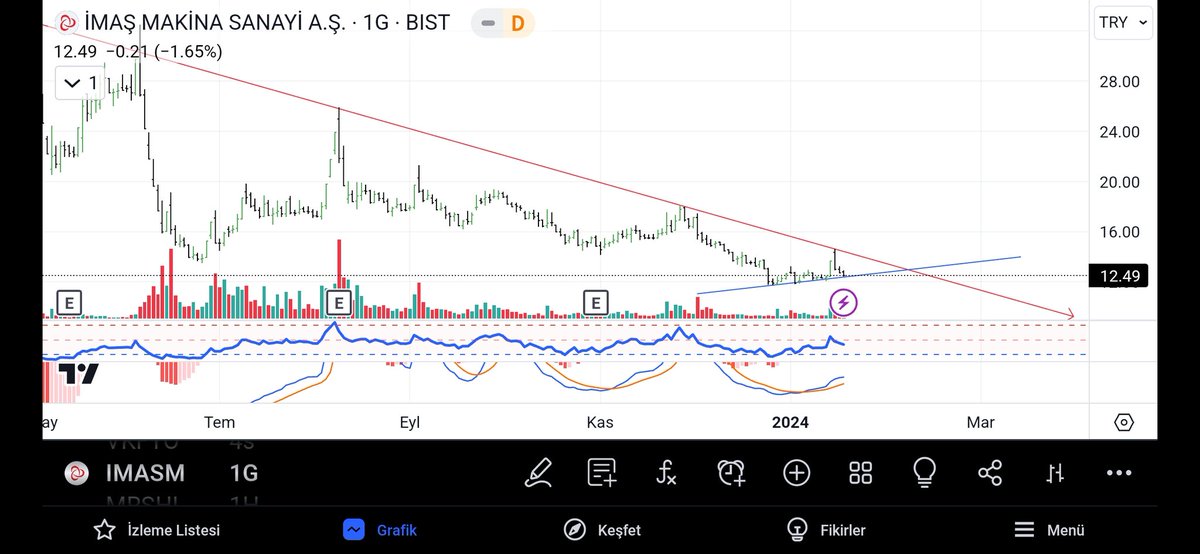The height and width of the screenshot is (554, 1200).
Task: Open the more options three-dots menu
Action: click(1119, 472)
